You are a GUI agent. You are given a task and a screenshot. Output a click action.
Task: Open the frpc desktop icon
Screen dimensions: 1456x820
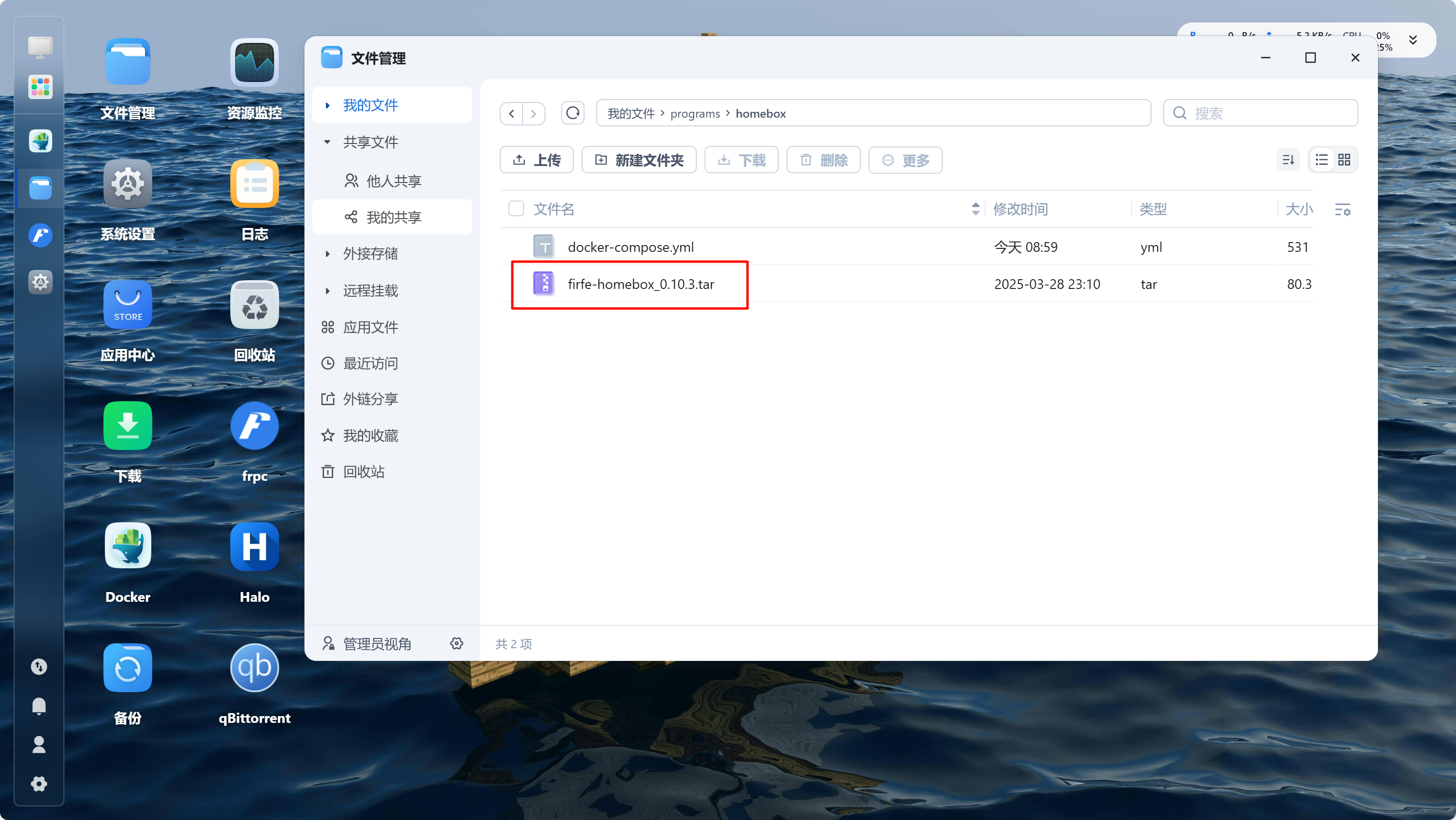pos(254,425)
